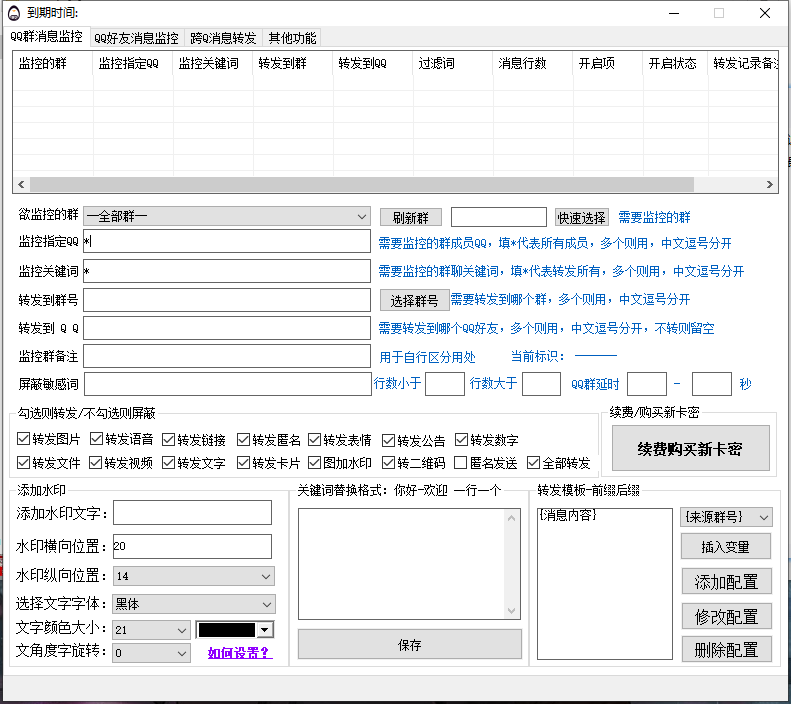Image resolution: width=791 pixels, height=704 pixels.
Task: Open the 如何设置? help link
Action: pyautogui.click(x=239, y=653)
